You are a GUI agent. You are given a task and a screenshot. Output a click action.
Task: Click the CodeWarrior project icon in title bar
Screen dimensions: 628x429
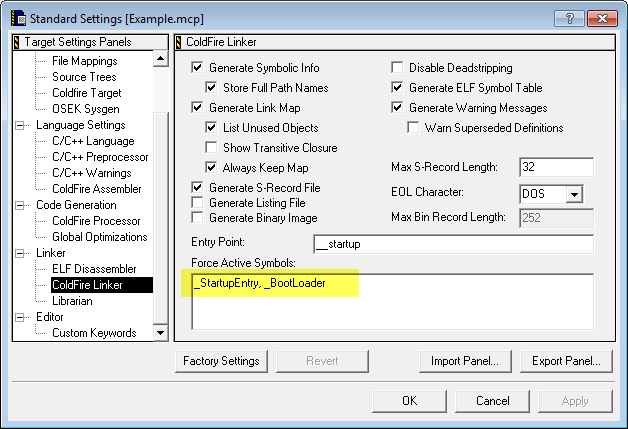pos(18,18)
